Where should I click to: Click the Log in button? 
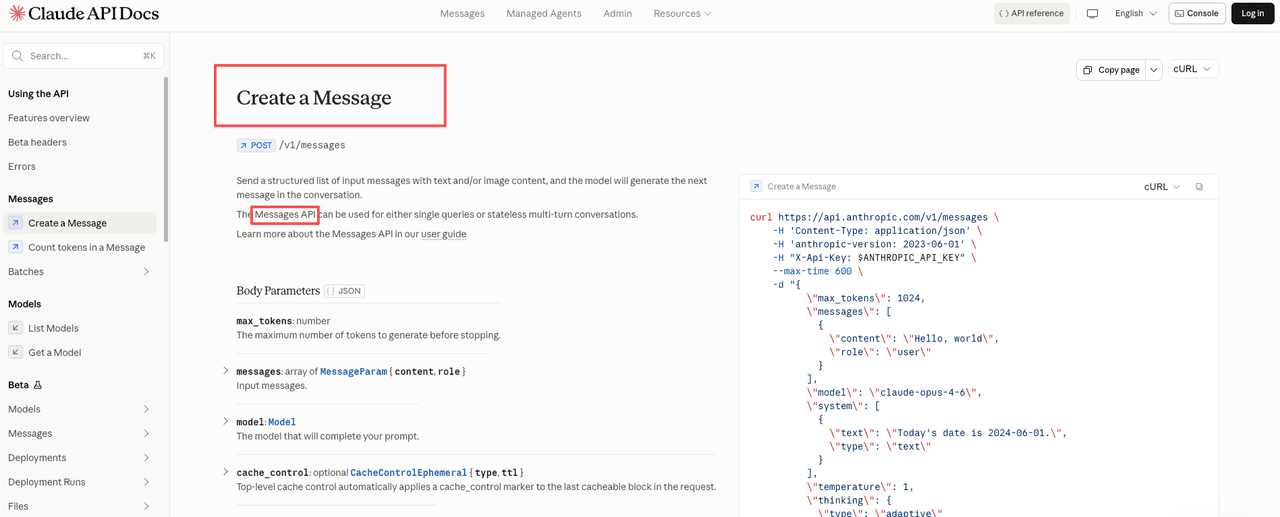(1253, 14)
